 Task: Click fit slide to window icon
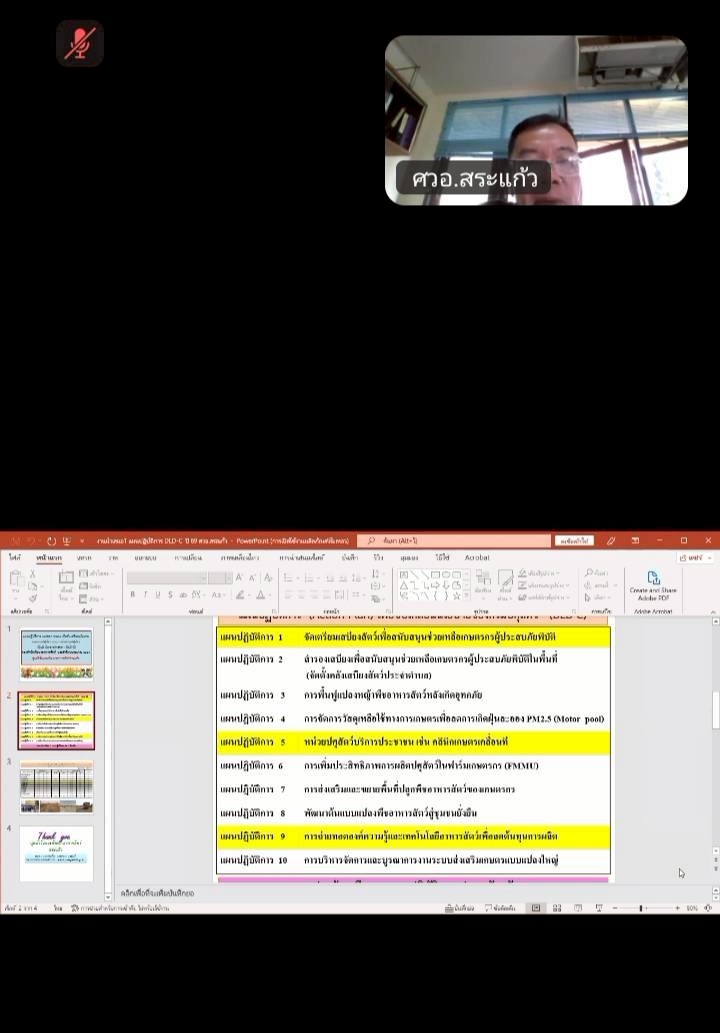click(708, 908)
